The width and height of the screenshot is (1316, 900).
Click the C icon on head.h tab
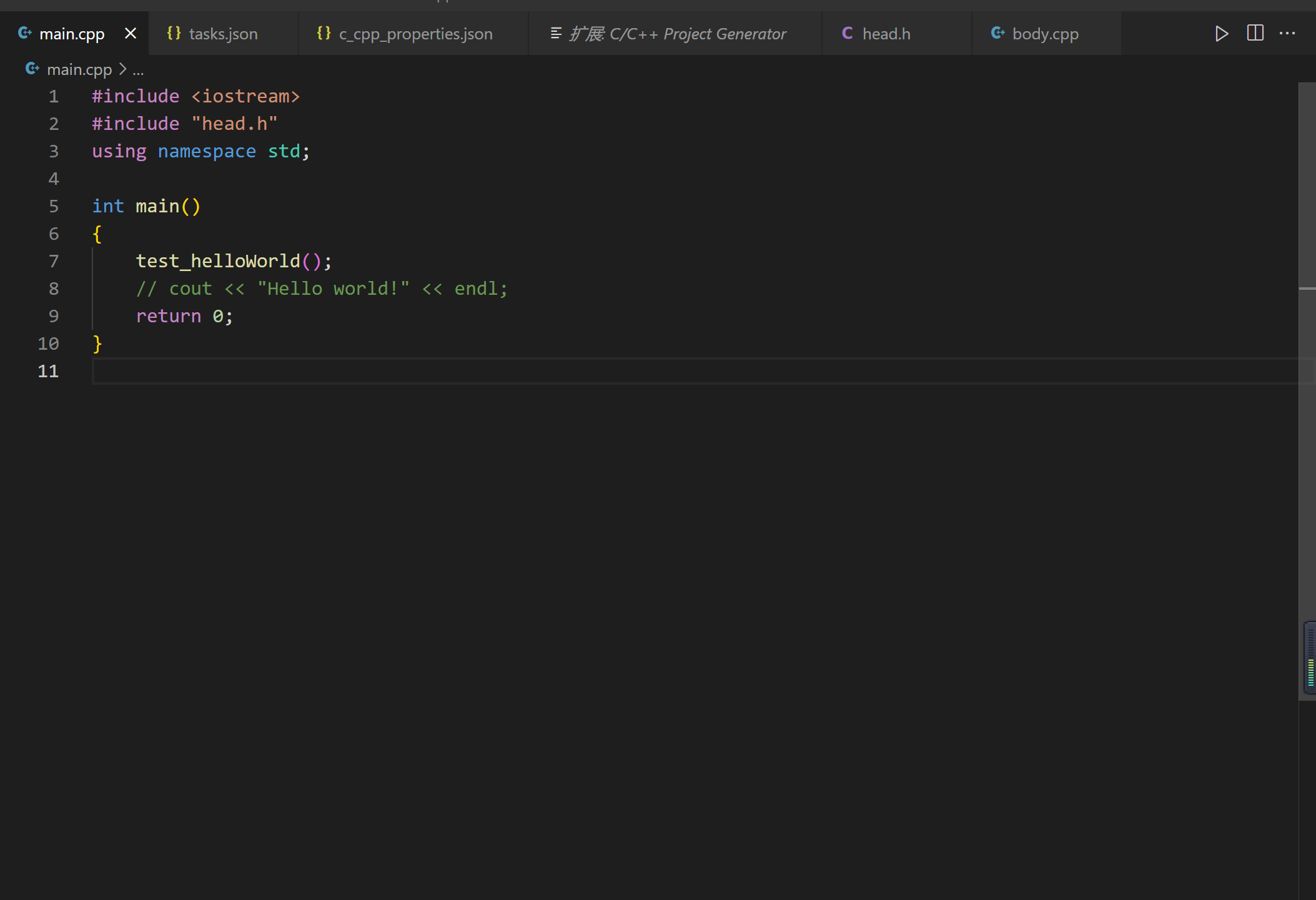[x=848, y=33]
